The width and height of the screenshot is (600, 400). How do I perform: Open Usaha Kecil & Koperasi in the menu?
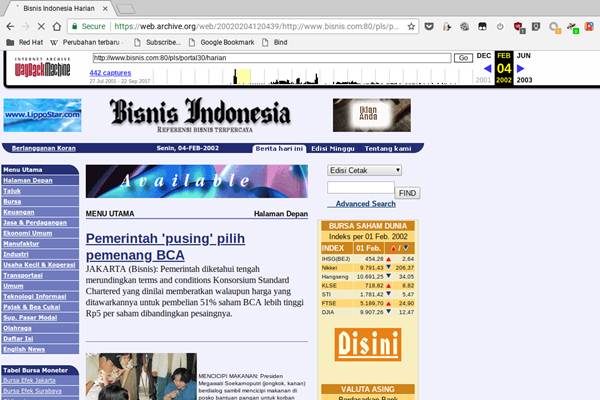[39, 264]
